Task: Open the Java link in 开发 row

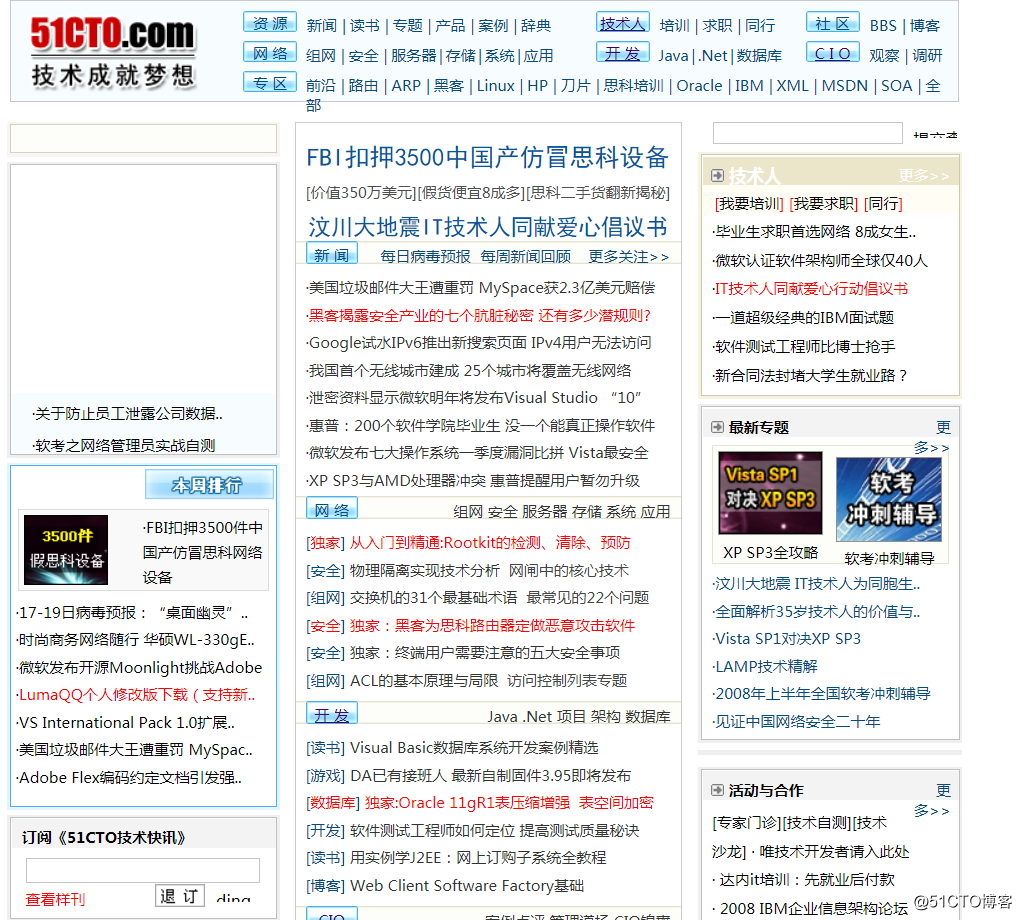Action: tap(673, 55)
